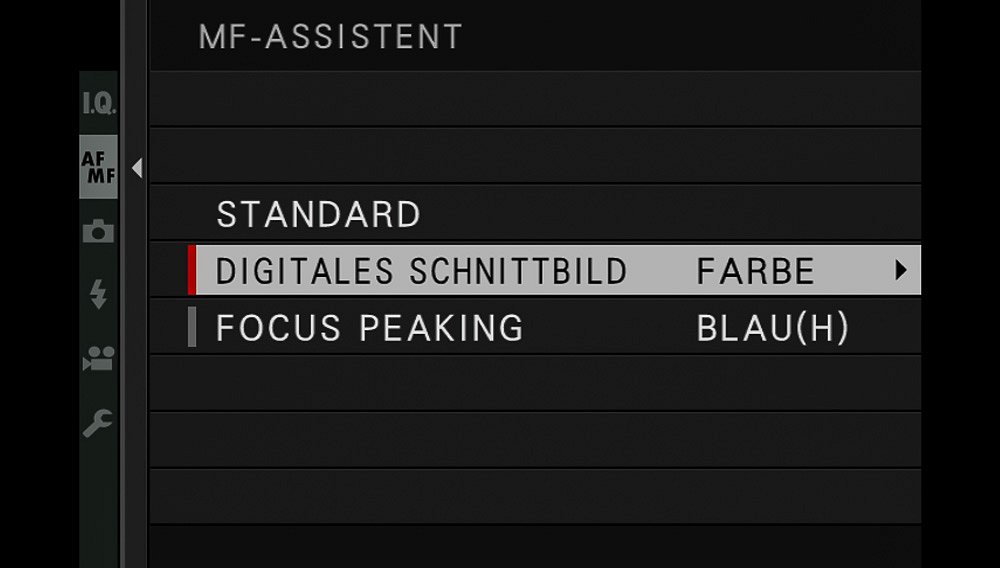Click the empty row directly below Focus Peaking

535,383
